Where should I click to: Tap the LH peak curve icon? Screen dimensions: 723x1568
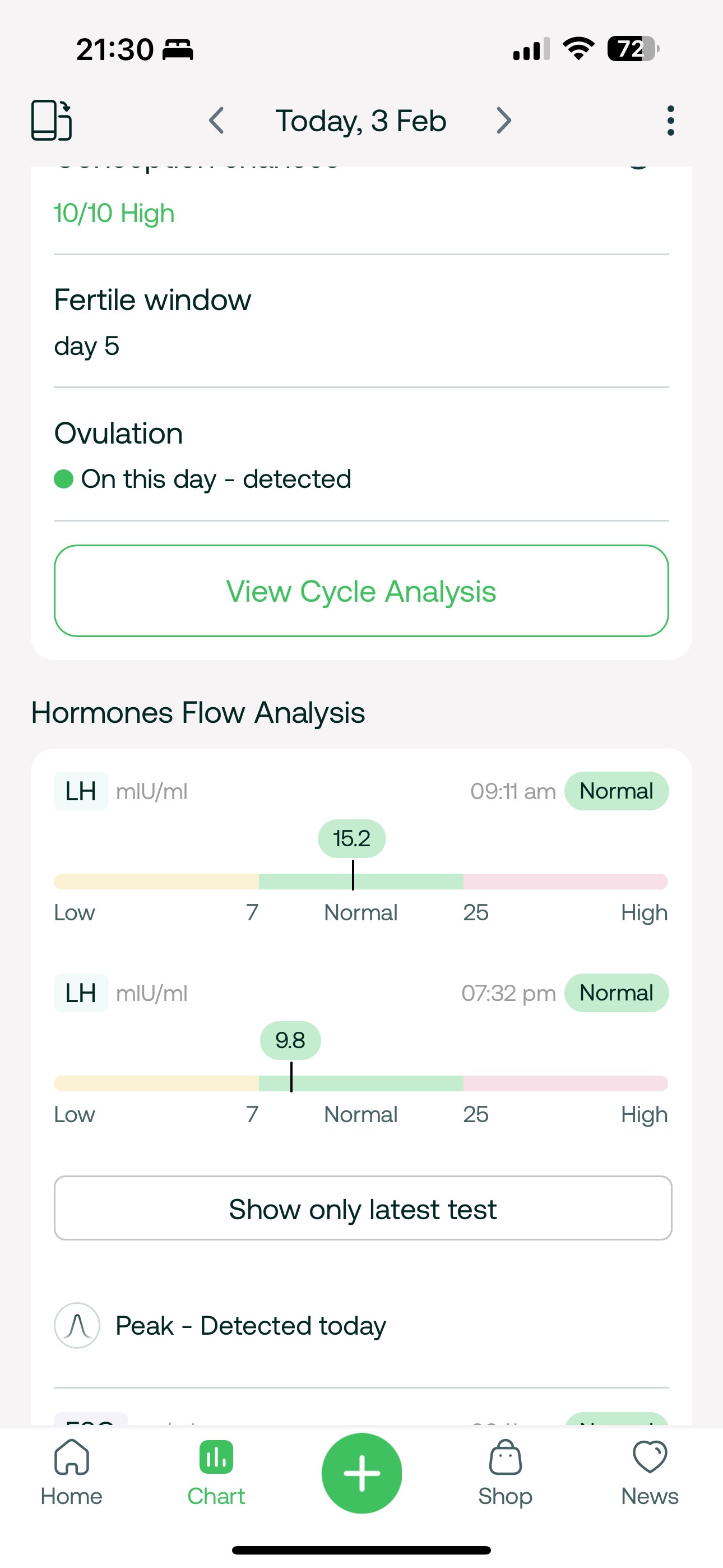[x=77, y=1325]
